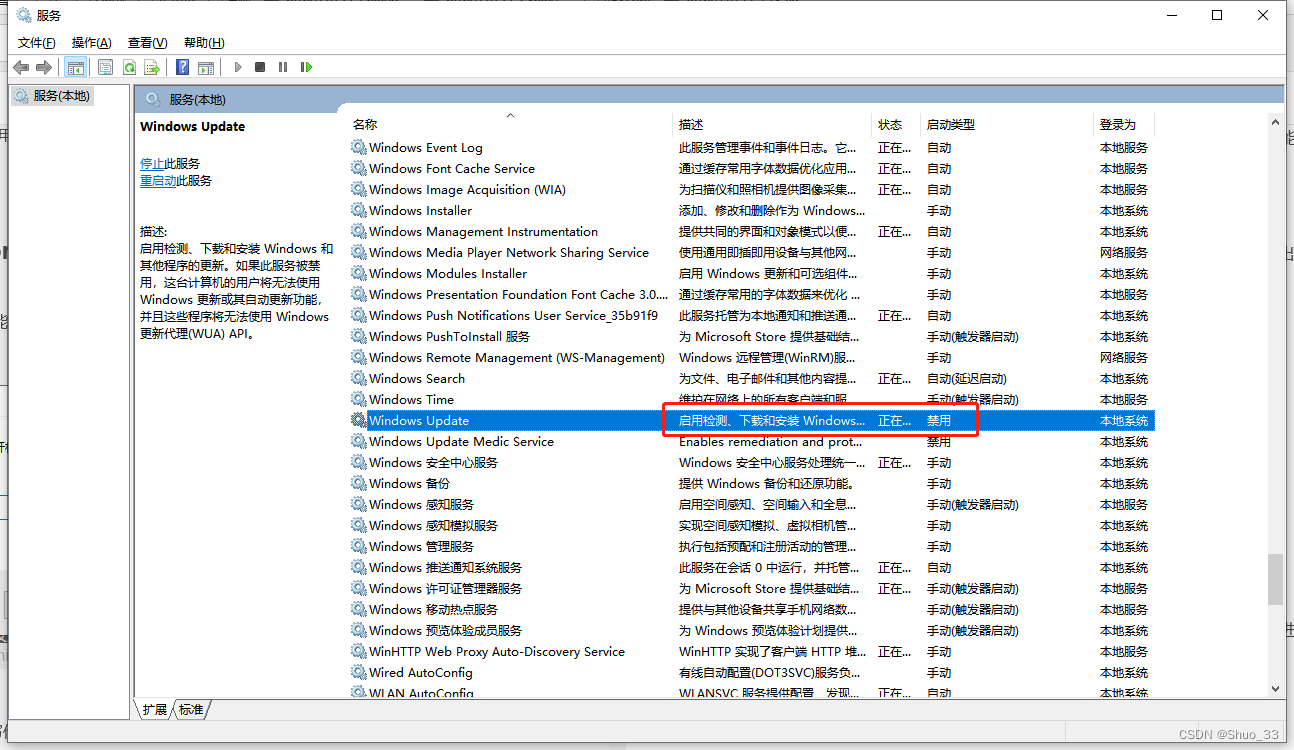1294x750 pixels.
Task: Click the Windows Update title in detail pane
Action: click(x=192, y=126)
